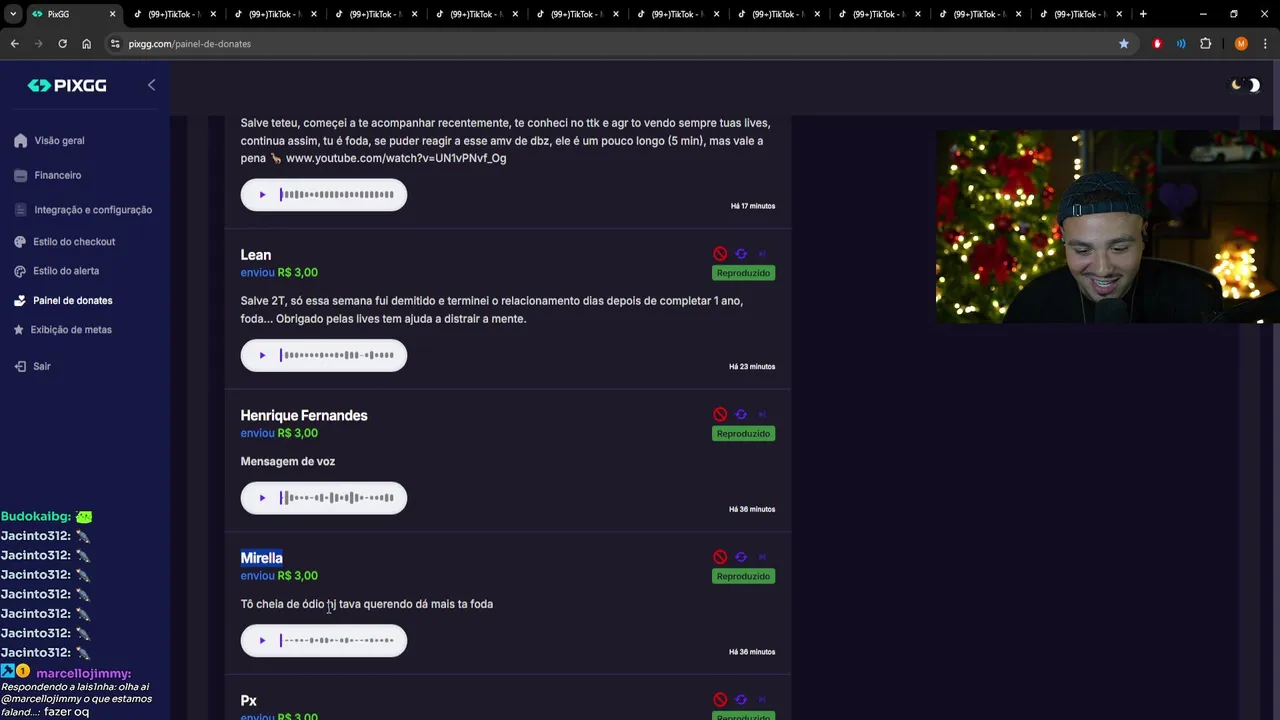This screenshot has height=720, width=1280.
Task: Replay Mirella's donation with the refresh icon
Action: tap(741, 557)
